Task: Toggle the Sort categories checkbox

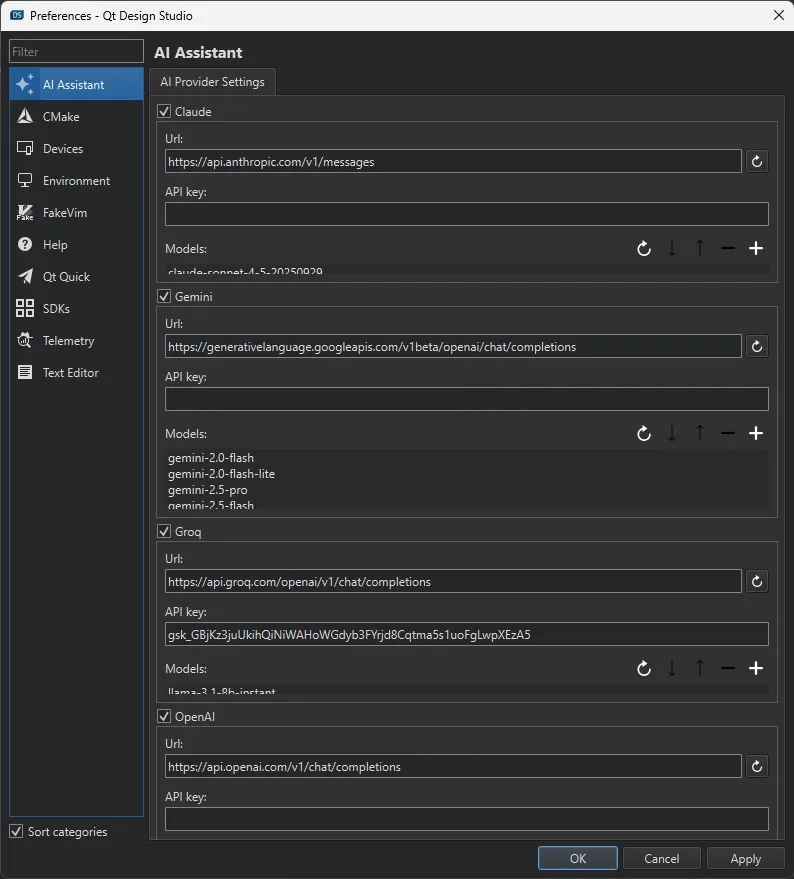Action: click(x=16, y=831)
